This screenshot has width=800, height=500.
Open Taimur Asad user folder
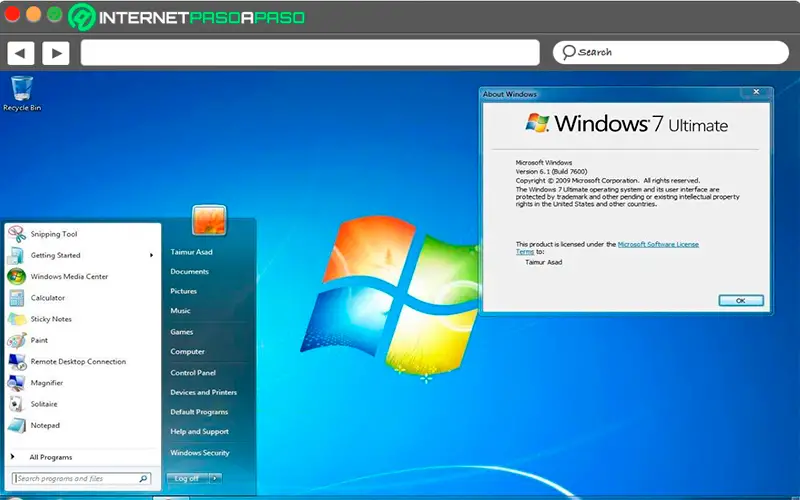[x=191, y=252]
